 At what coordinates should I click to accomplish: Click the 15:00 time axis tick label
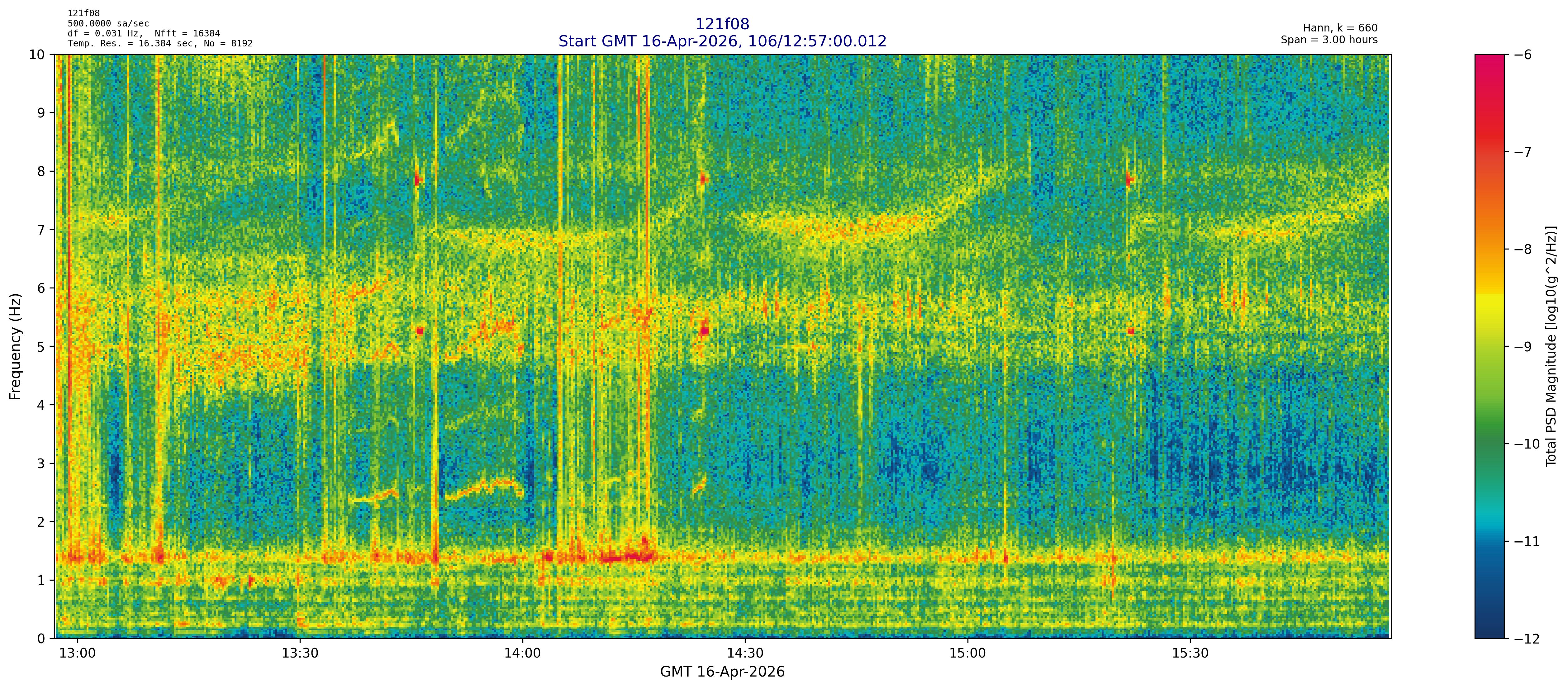click(x=967, y=653)
